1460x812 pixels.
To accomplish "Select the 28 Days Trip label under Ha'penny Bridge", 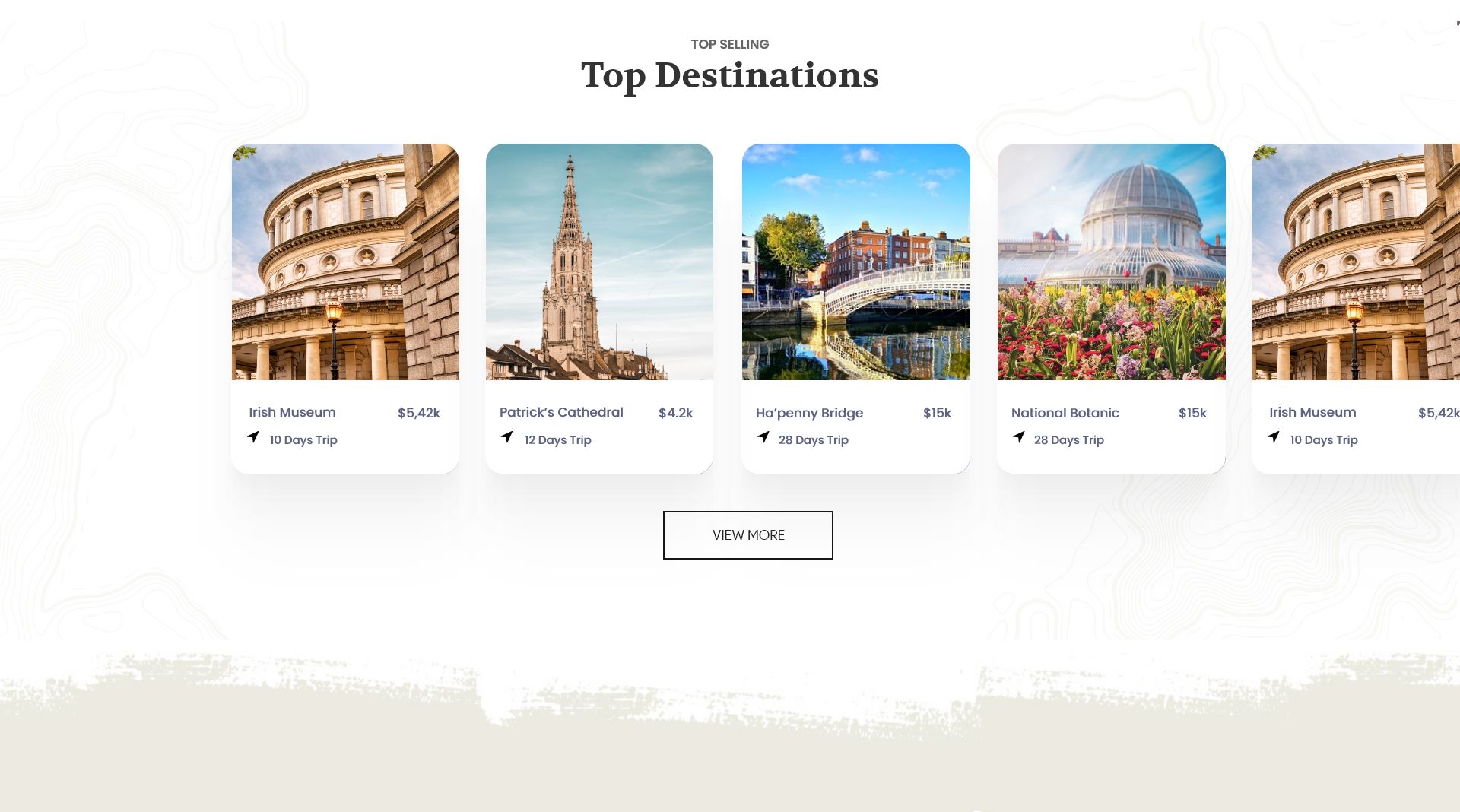I will (x=814, y=440).
